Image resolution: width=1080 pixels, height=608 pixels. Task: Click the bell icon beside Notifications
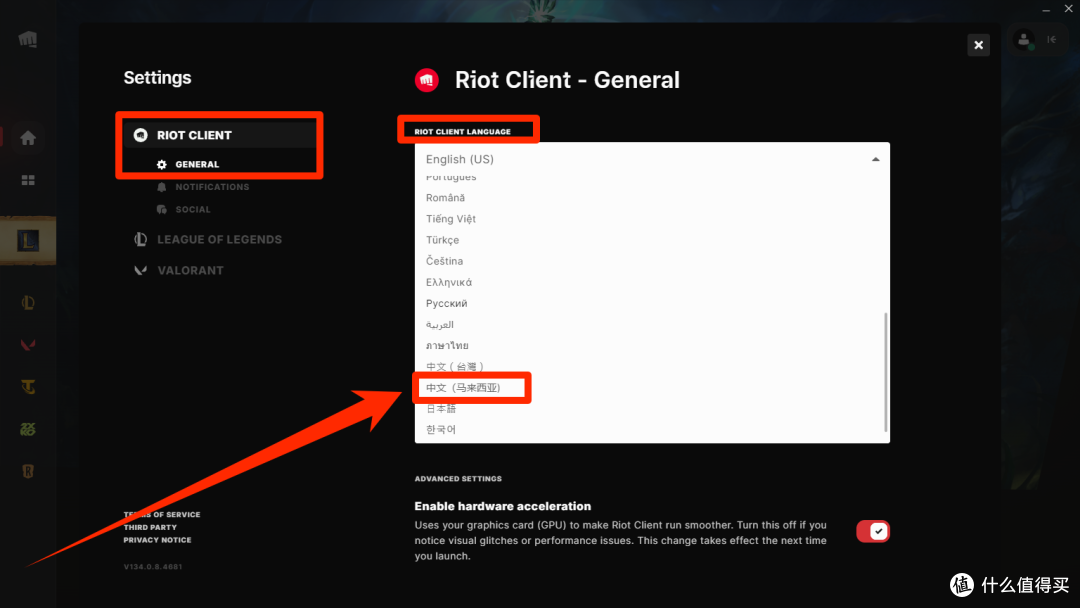click(162, 187)
